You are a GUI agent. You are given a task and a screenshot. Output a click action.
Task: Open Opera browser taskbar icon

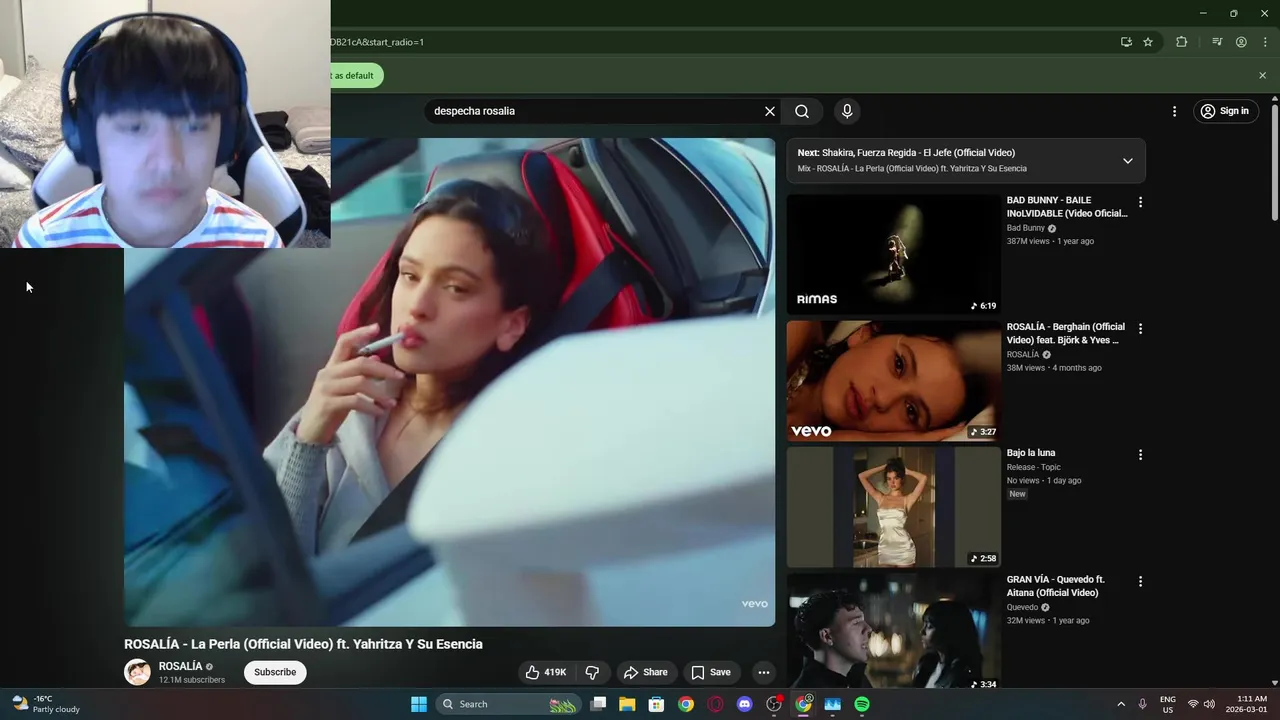(715, 704)
